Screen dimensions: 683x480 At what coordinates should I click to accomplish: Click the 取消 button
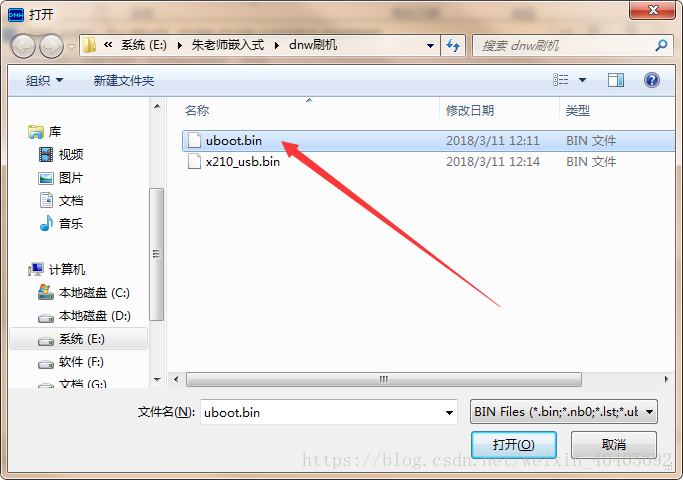614,445
